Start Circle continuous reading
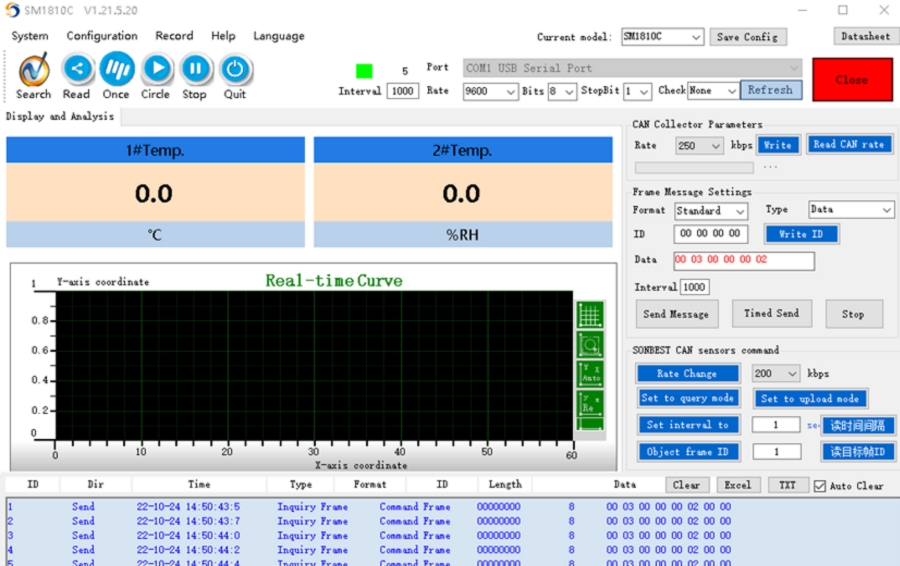 pos(156,69)
